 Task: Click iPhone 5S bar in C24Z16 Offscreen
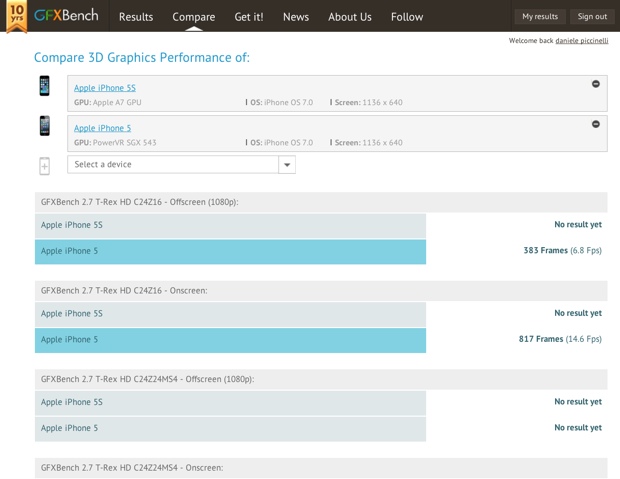[231, 225]
